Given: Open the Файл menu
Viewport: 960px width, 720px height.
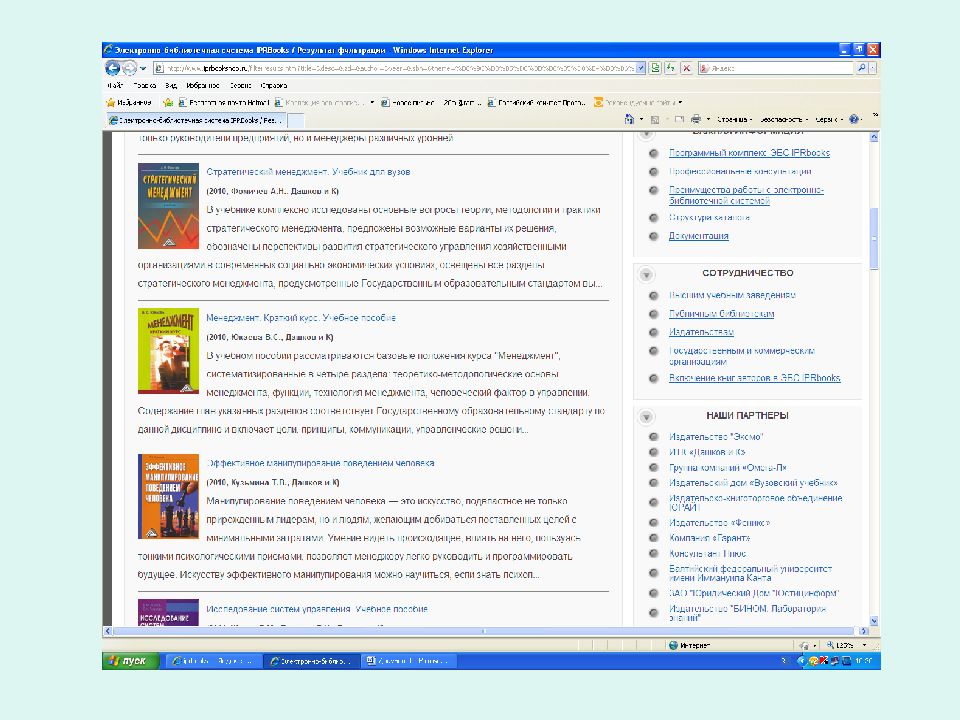Looking at the screenshot, I should coord(114,86).
